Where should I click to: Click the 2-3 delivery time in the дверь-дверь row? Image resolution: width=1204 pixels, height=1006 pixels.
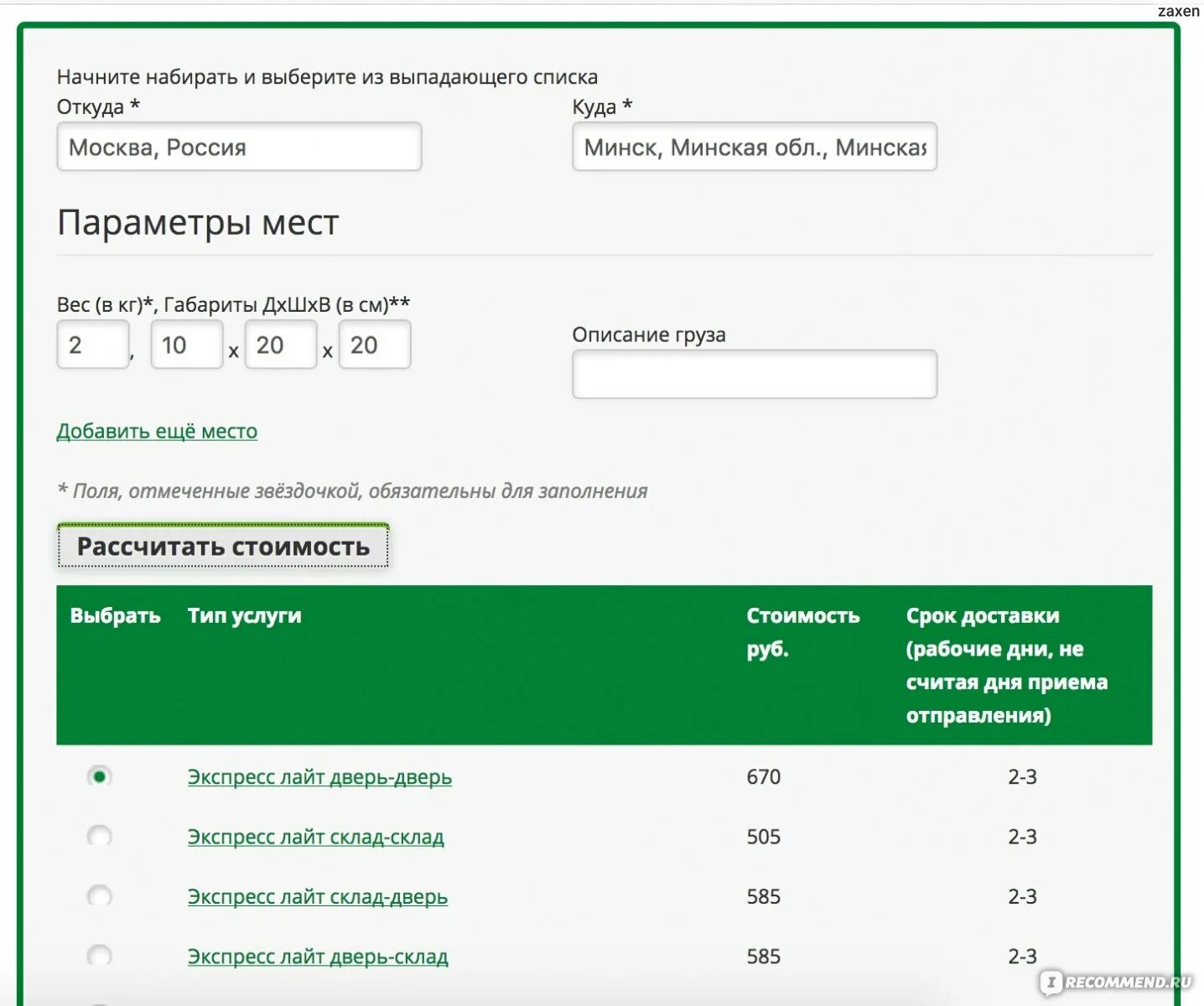[1022, 777]
